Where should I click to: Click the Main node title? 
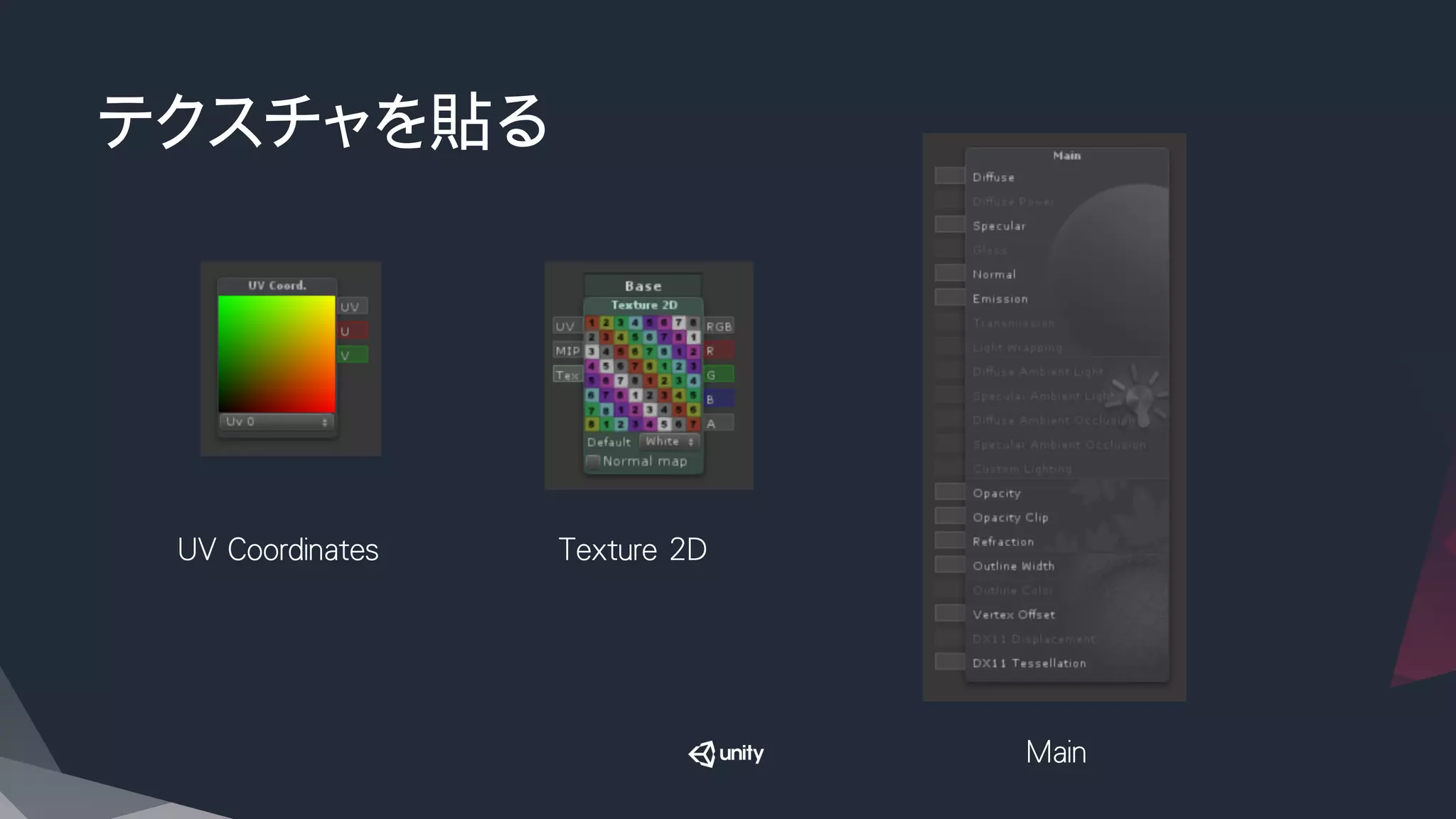1066,156
